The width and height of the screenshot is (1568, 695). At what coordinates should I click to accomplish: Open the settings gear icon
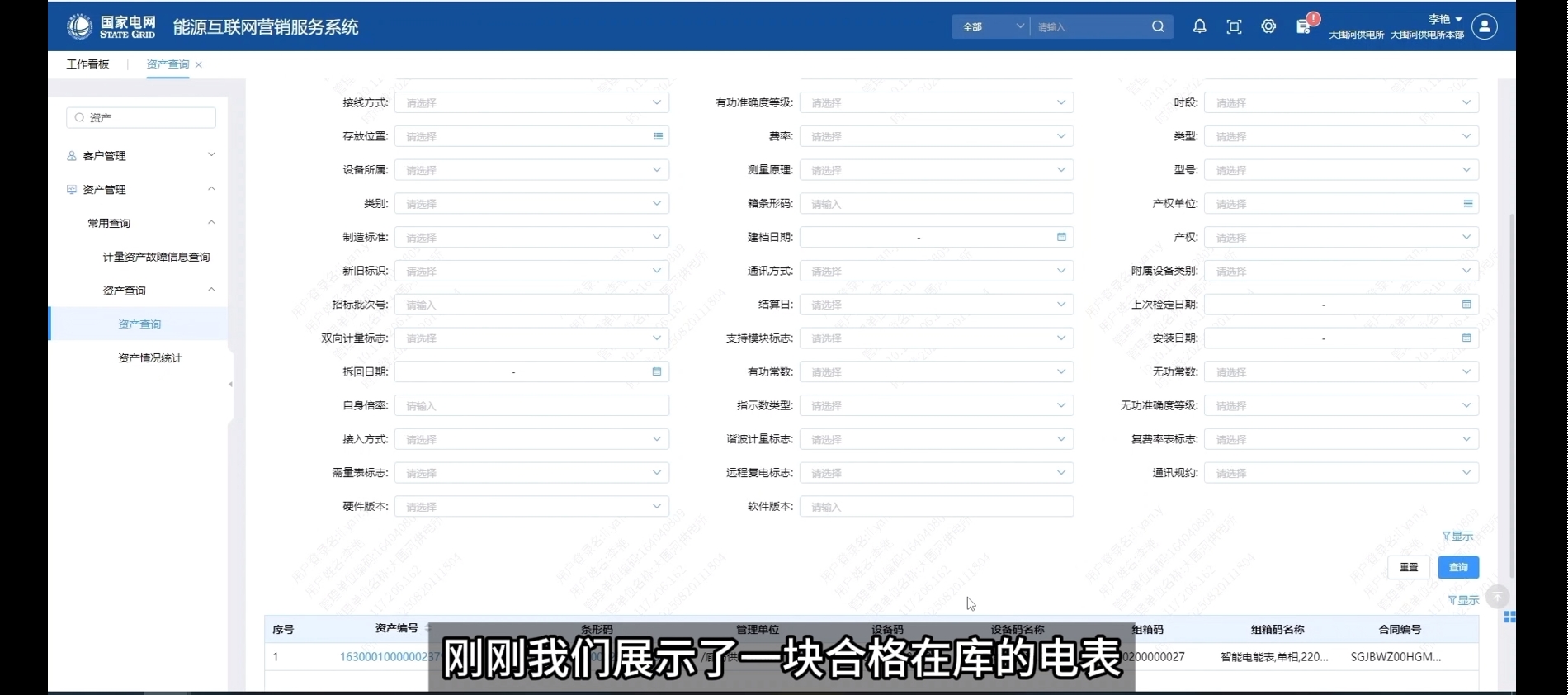(x=1268, y=26)
